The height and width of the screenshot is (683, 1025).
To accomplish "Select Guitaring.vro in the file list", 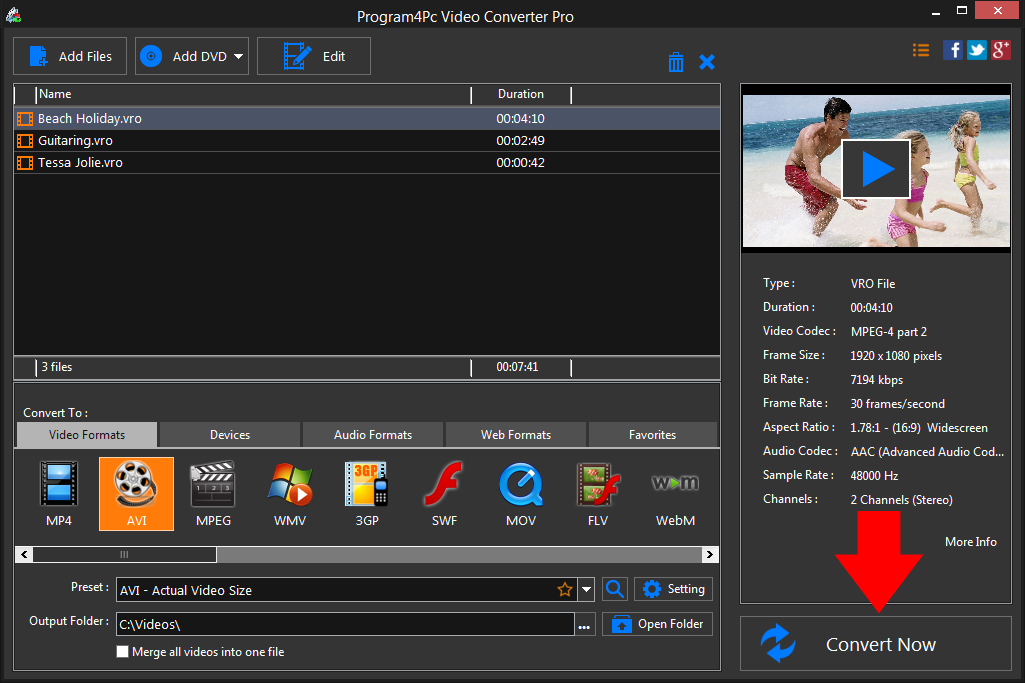I will coord(75,141).
